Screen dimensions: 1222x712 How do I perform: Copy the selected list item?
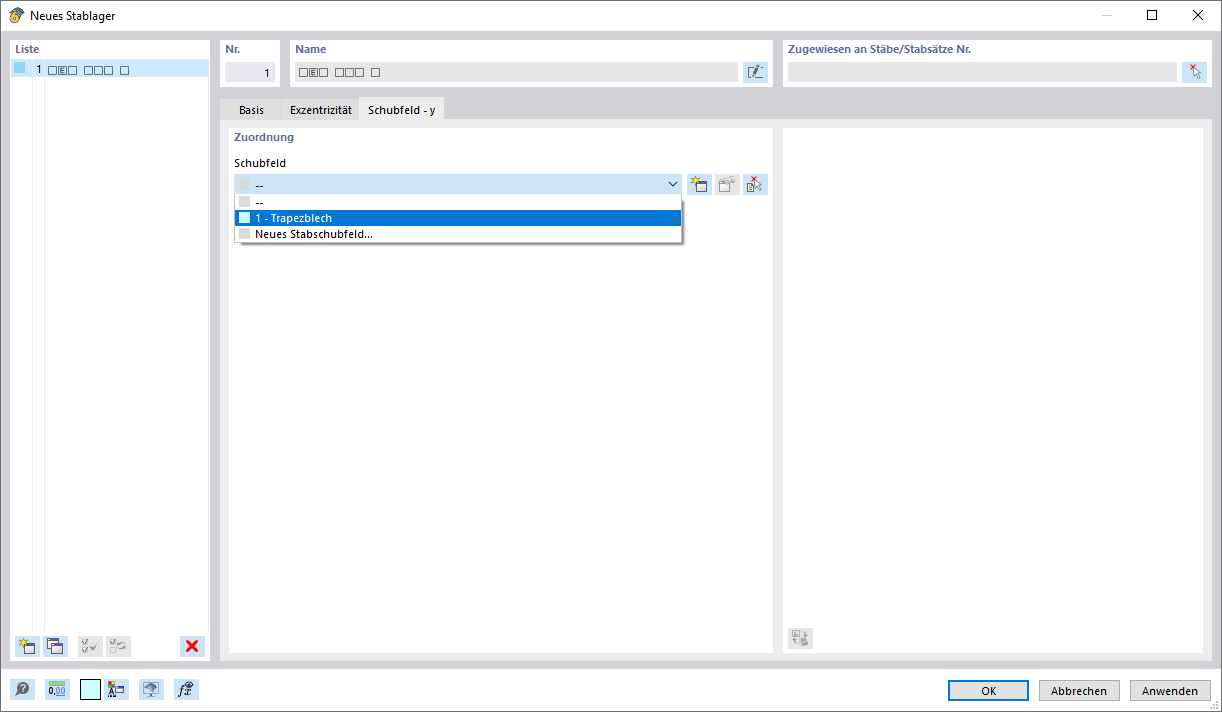pyautogui.click(x=55, y=646)
